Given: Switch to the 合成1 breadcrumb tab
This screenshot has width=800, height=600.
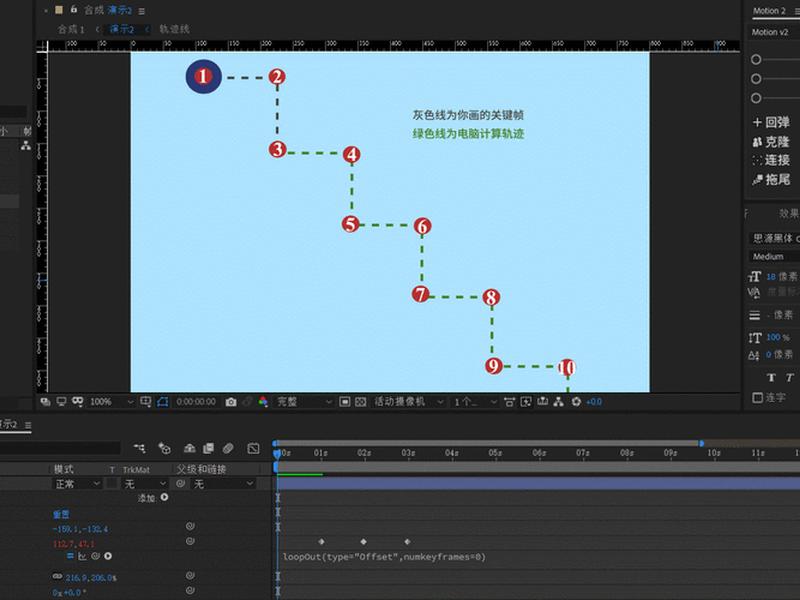Looking at the screenshot, I should 71,29.
